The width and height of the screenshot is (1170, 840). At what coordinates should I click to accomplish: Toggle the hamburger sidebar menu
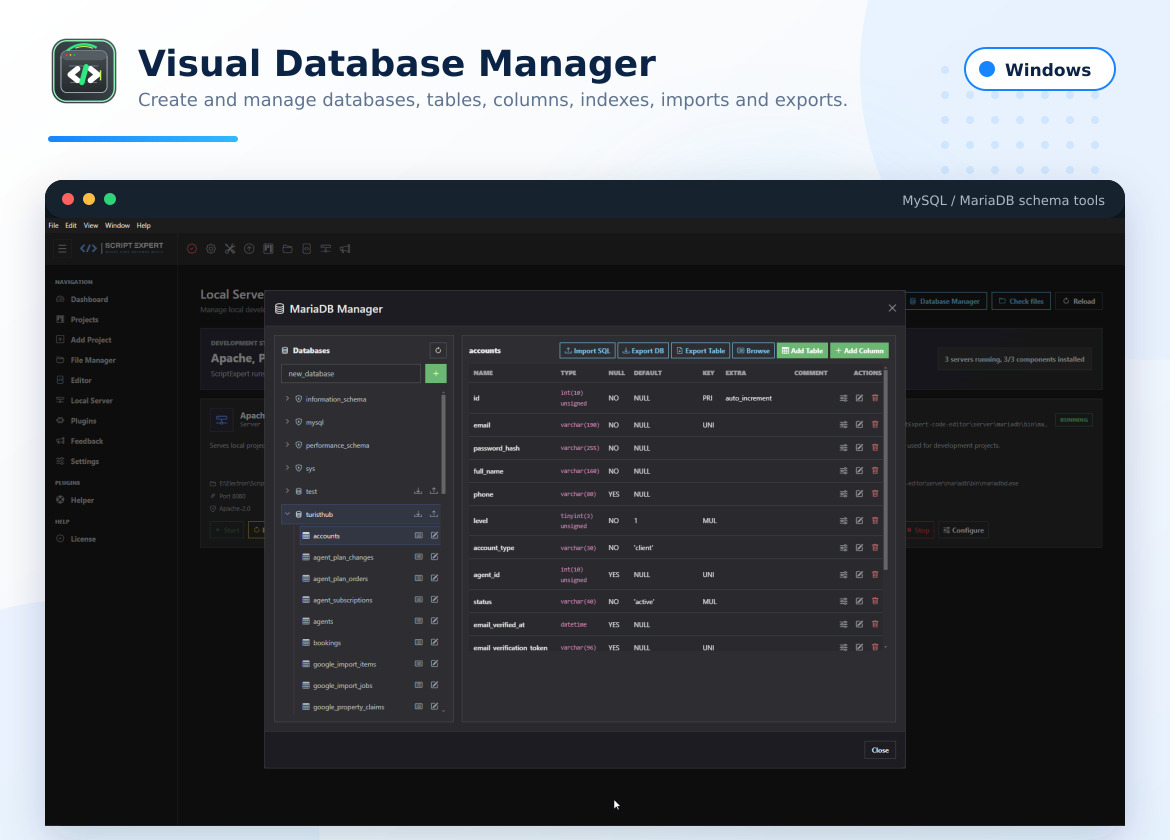click(63, 248)
